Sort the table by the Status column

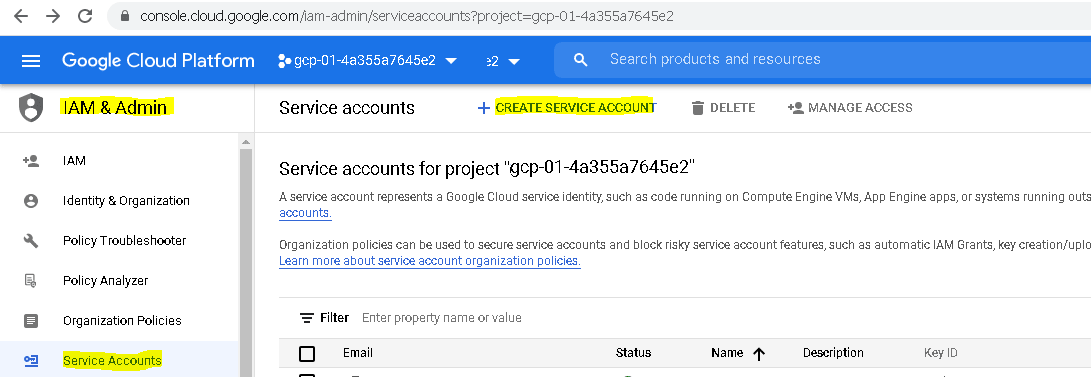(633, 353)
